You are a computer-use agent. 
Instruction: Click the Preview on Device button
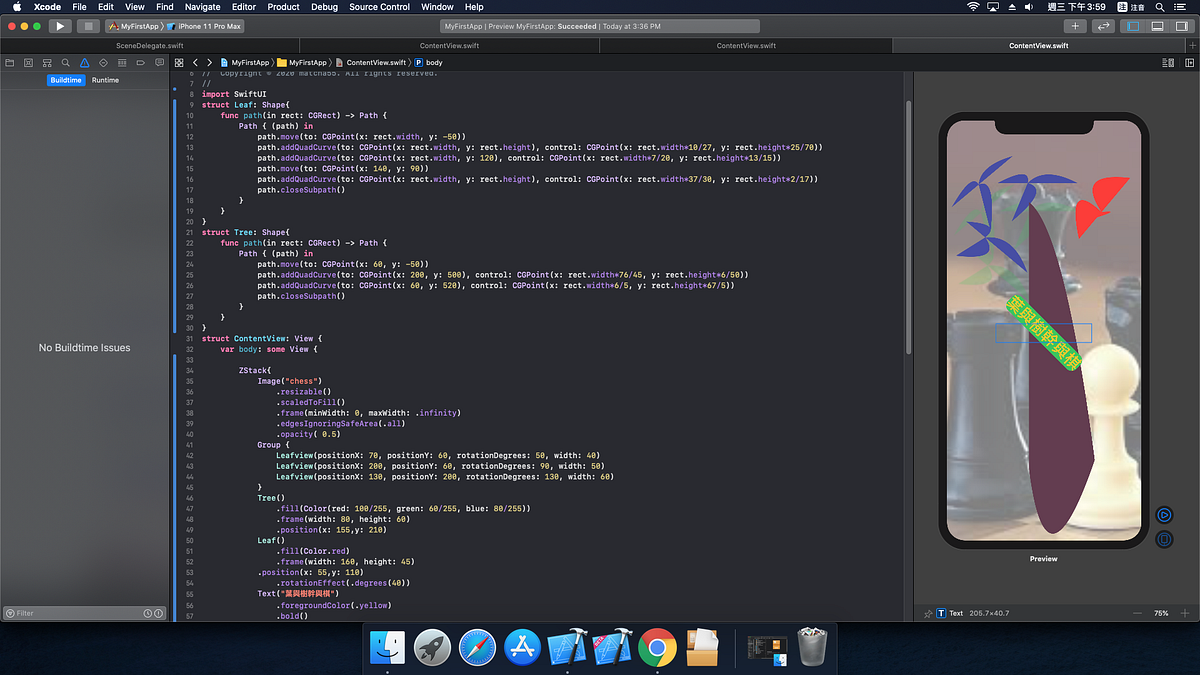(x=1164, y=540)
